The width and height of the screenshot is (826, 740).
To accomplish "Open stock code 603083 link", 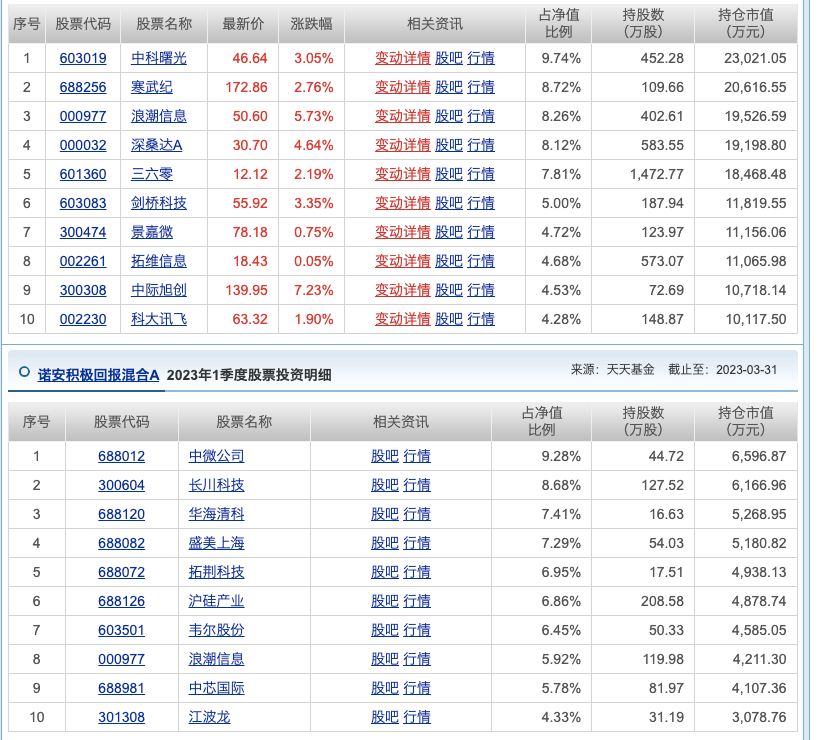I will pyautogui.click(x=83, y=203).
